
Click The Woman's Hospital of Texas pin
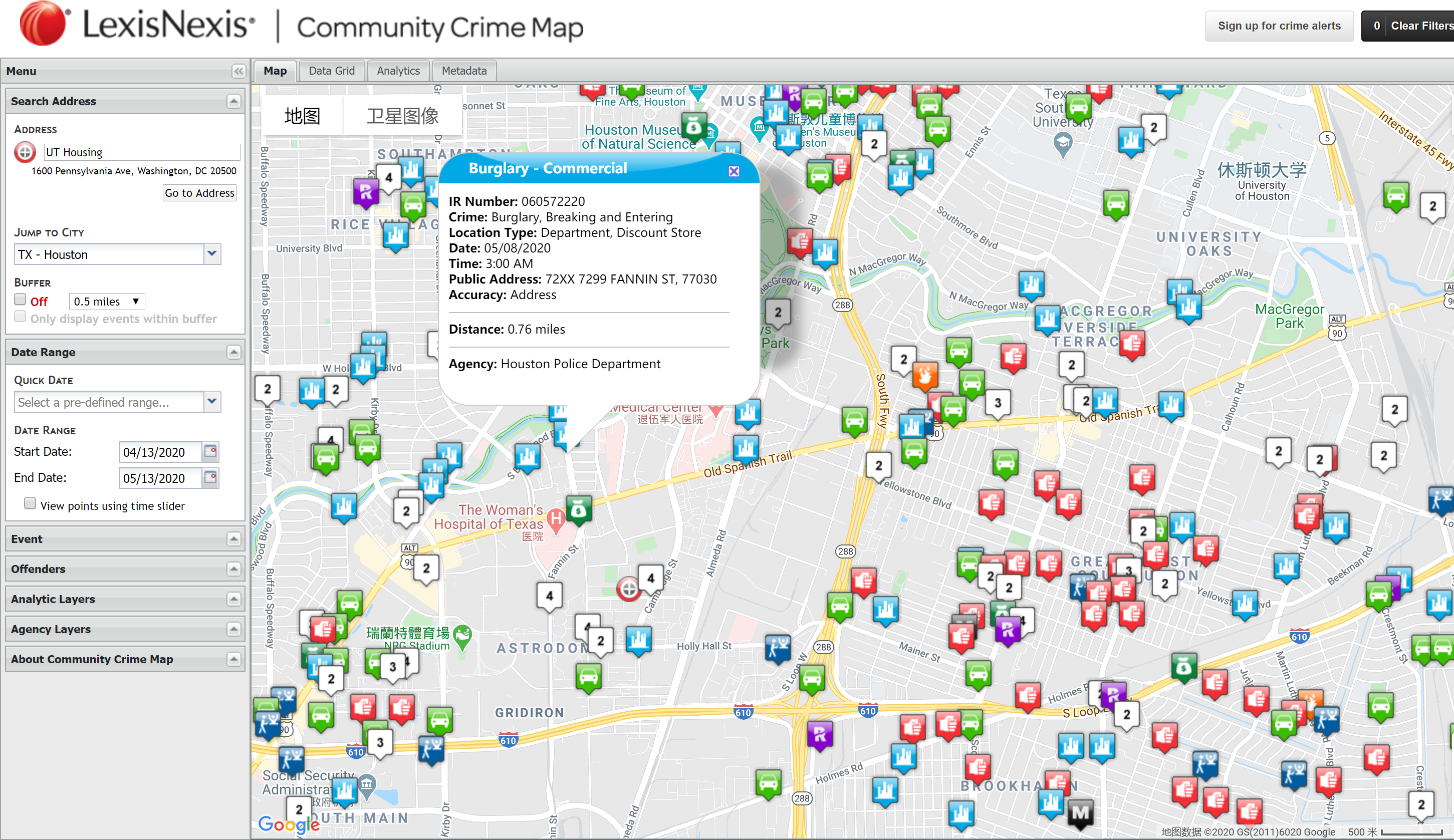click(555, 520)
